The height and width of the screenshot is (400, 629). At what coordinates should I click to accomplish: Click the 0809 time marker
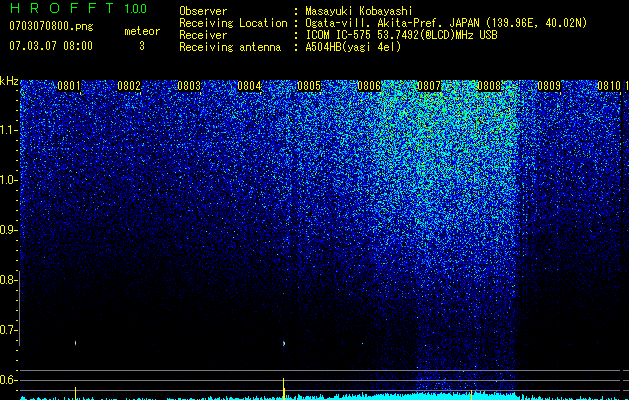point(549,86)
